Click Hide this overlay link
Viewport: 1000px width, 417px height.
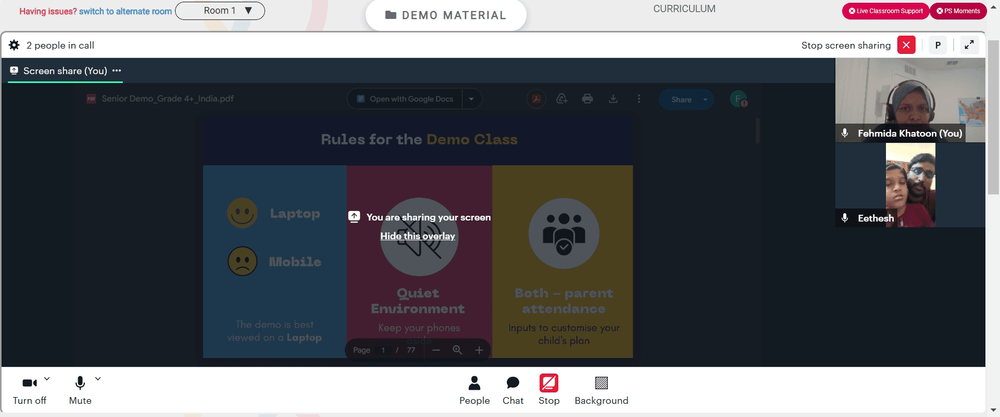click(x=418, y=236)
